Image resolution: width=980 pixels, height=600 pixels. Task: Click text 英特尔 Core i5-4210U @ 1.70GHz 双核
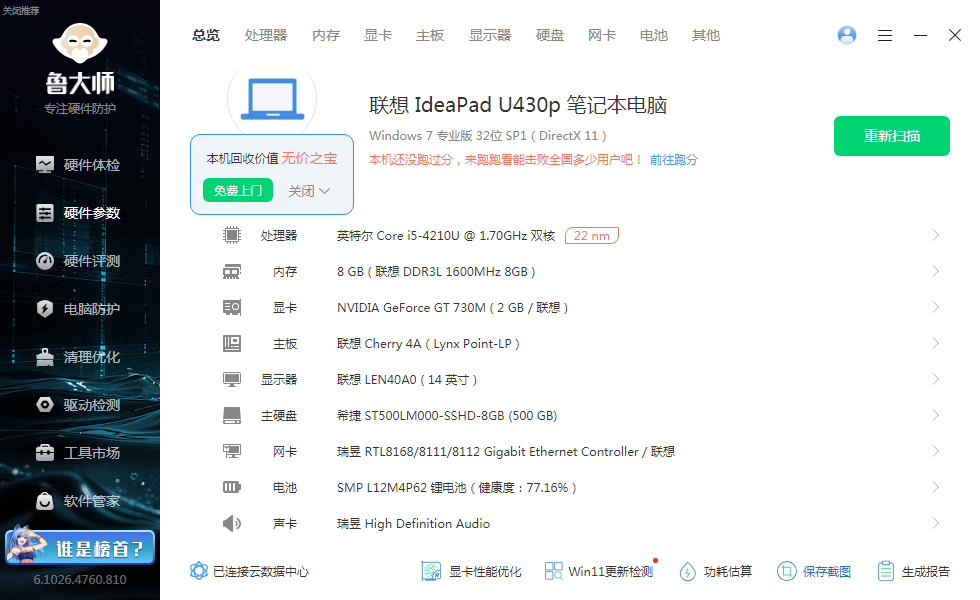point(446,236)
